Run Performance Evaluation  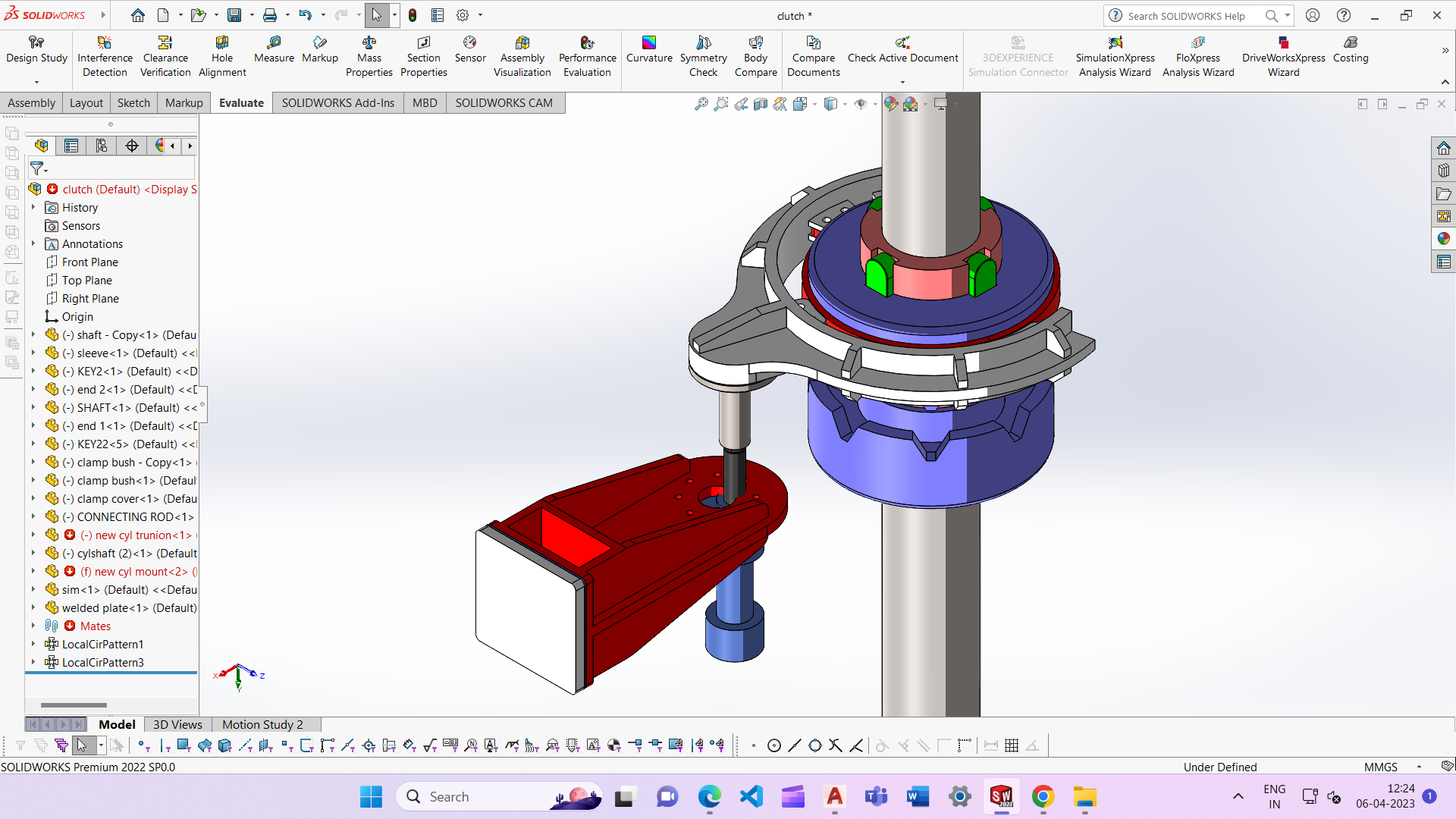[588, 57]
